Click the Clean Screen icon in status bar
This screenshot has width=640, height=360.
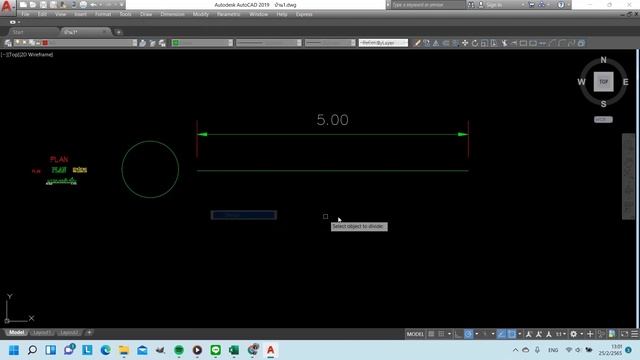click(624, 334)
